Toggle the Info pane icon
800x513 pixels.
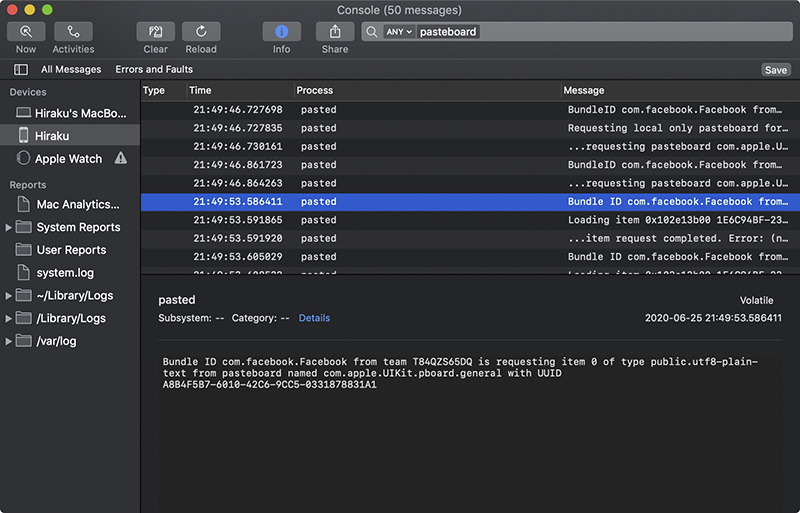pyautogui.click(x=282, y=32)
